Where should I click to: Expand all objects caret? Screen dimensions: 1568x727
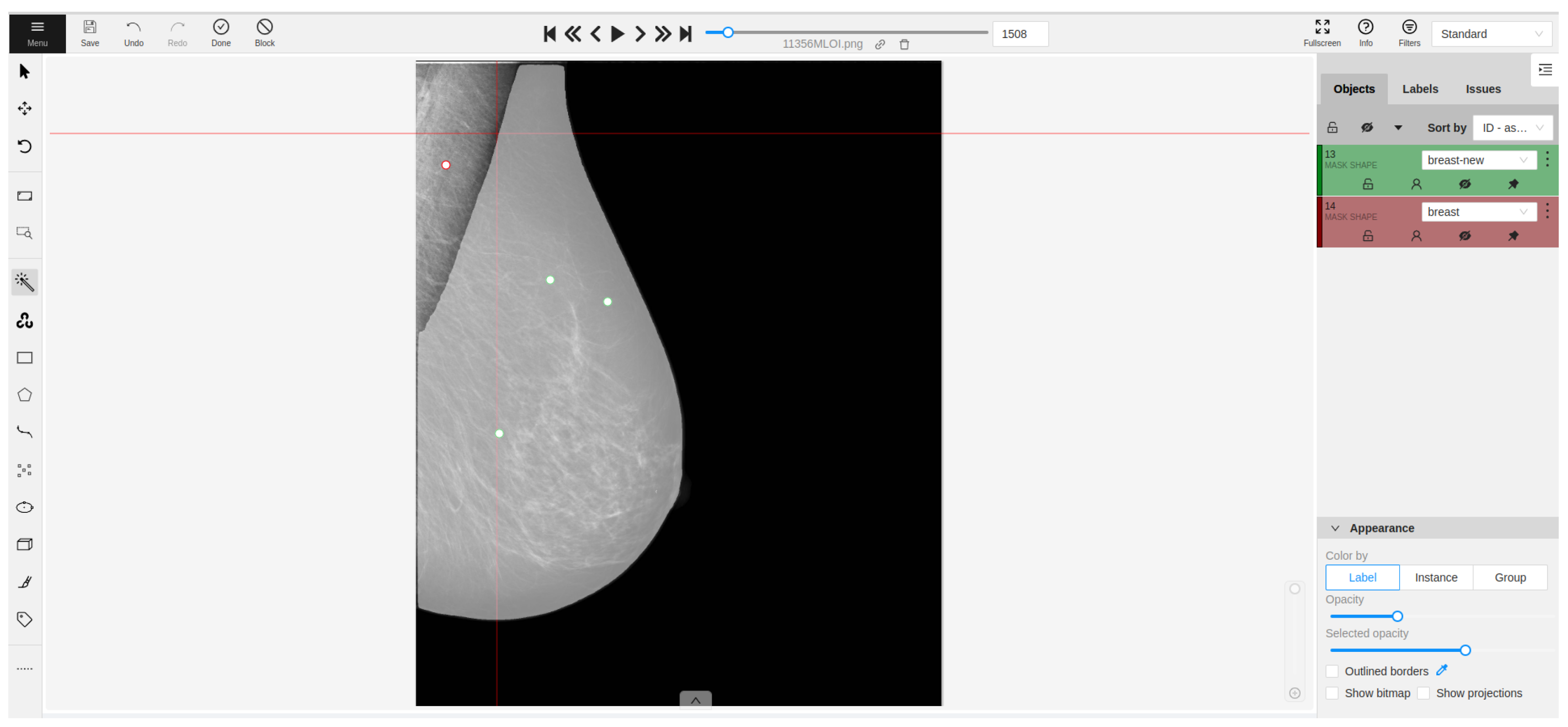pos(1398,128)
